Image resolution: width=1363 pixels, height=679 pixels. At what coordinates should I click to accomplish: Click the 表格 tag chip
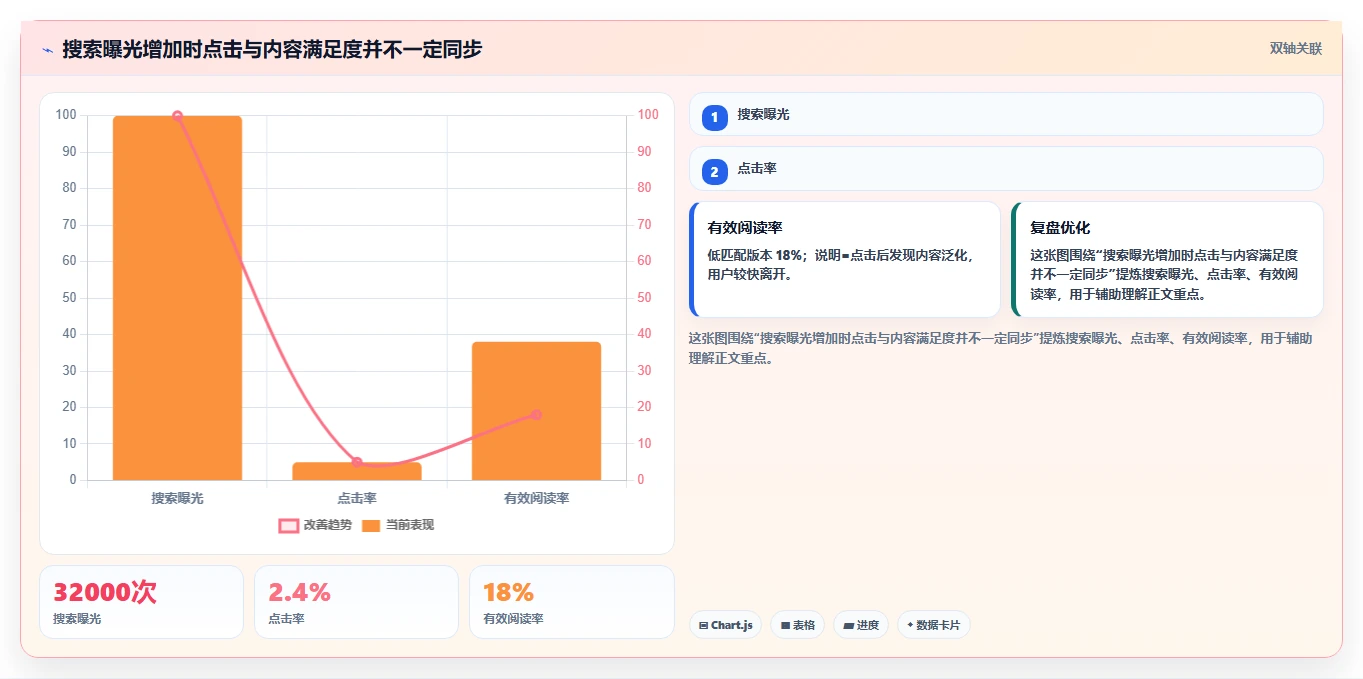click(x=797, y=625)
